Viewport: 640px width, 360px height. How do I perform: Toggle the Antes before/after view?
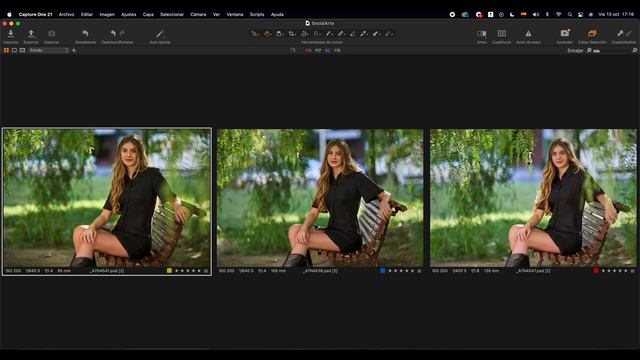pos(482,34)
